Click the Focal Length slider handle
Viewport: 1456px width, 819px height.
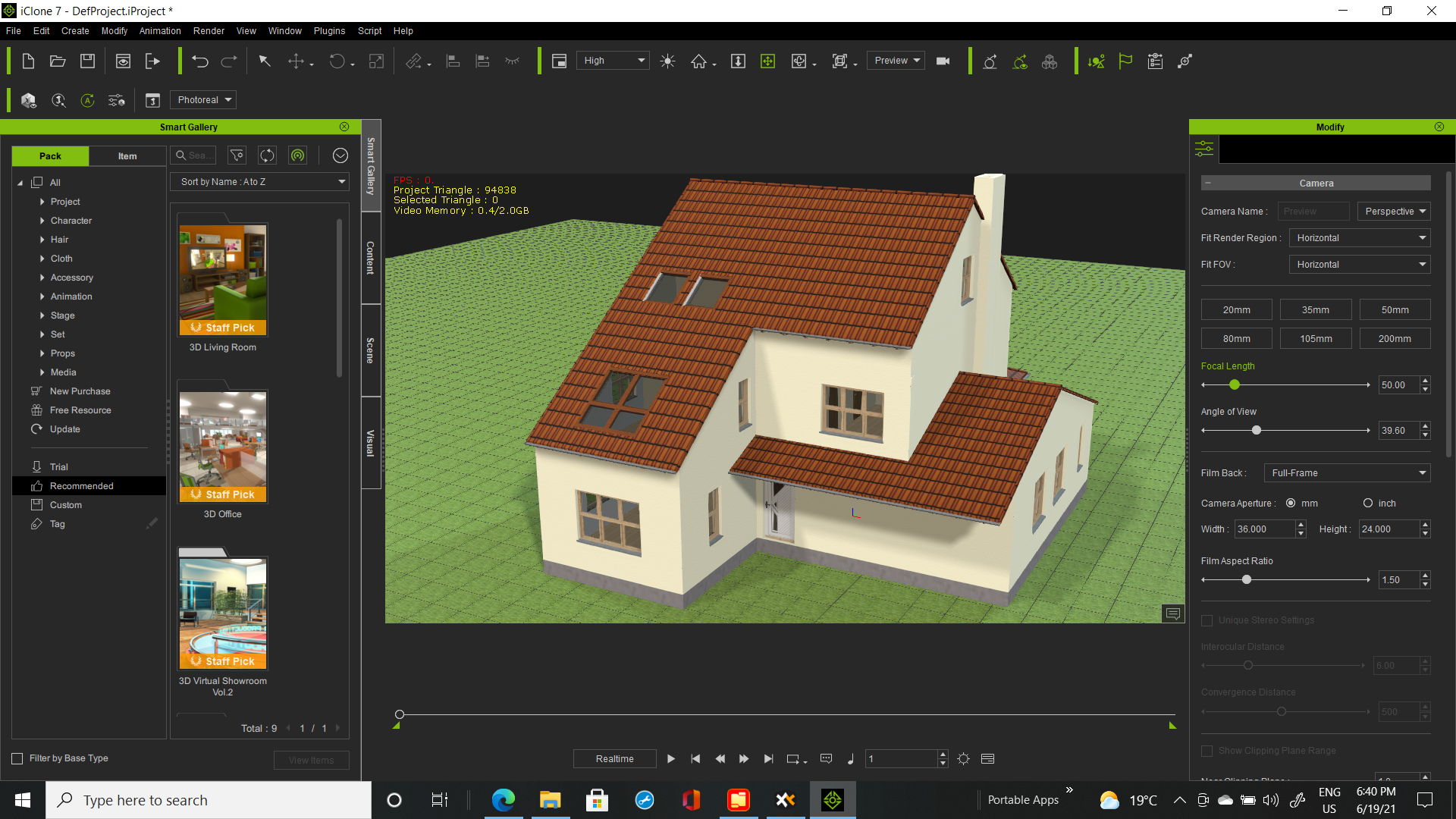tap(1235, 385)
